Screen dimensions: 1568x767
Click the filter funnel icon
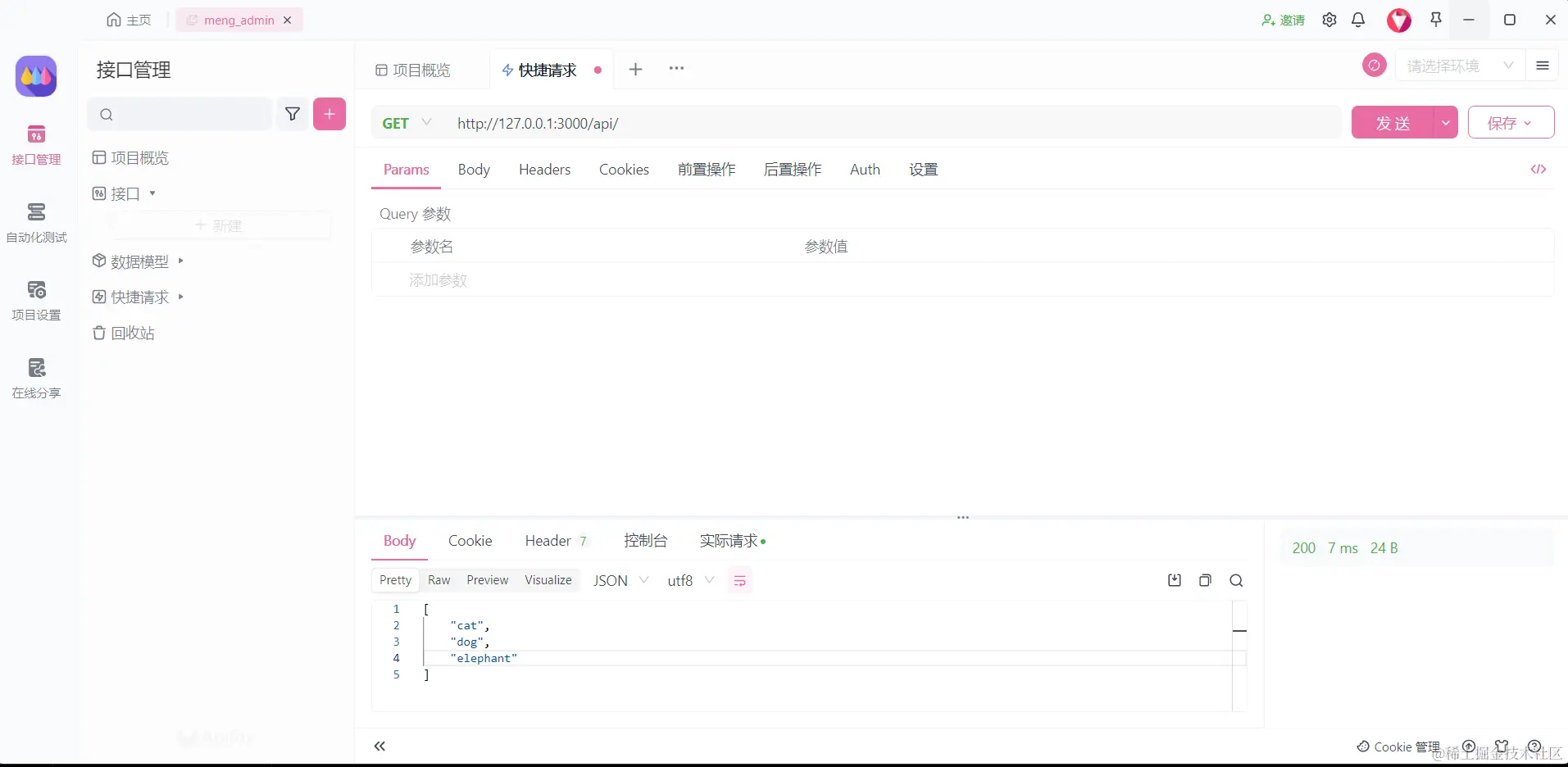pyautogui.click(x=293, y=114)
